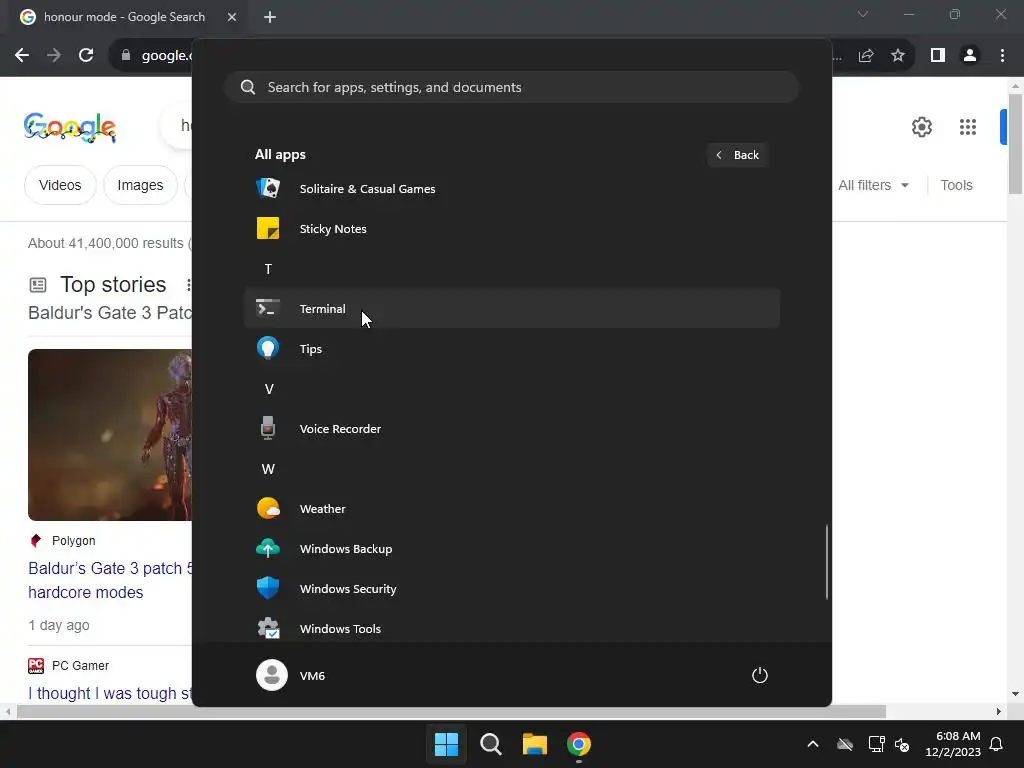Bookmark this page with the star
The width and height of the screenshot is (1024, 768).
click(x=898, y=56)
